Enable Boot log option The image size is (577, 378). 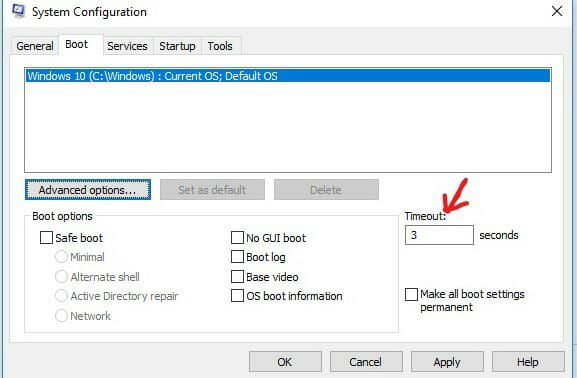(237, 257)
